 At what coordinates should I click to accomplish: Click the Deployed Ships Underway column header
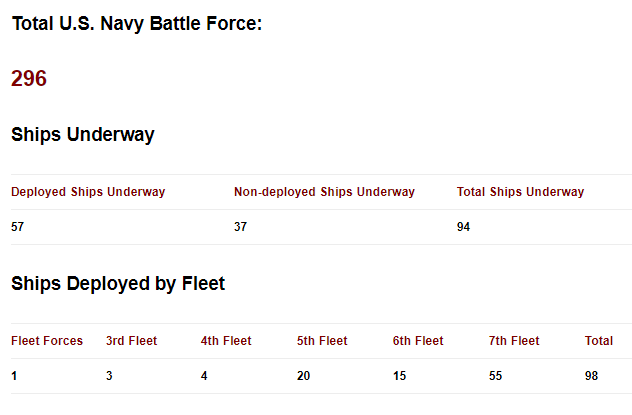88,192
